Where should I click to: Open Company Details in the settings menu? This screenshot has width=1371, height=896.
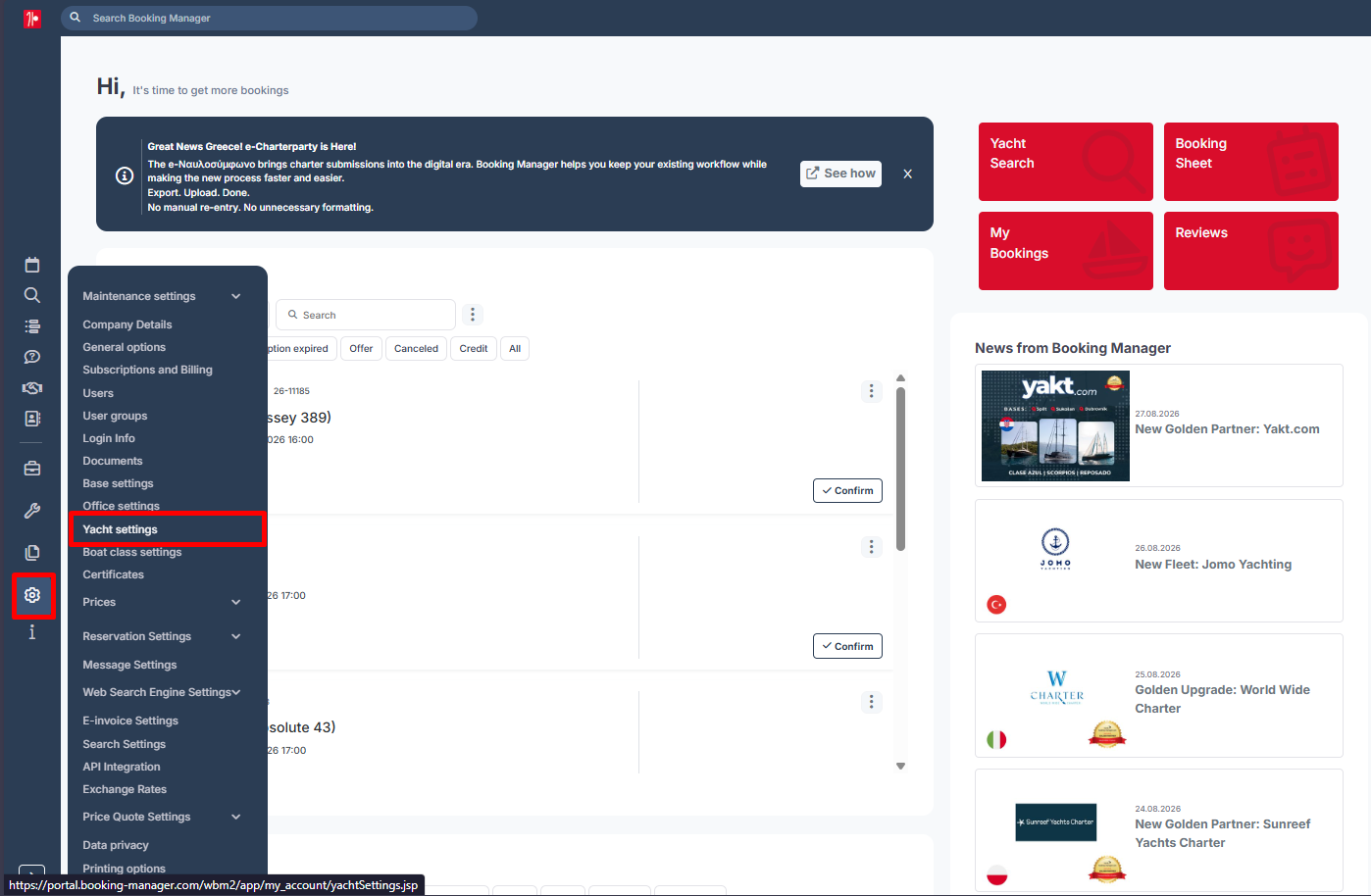(127, 324)
